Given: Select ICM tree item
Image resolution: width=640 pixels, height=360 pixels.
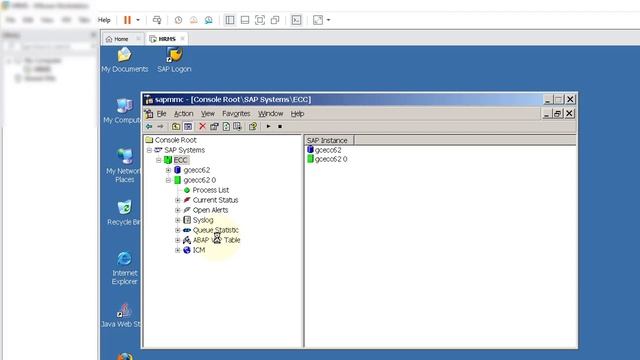Looking at the screenshot, I should (x=199, y=250).
